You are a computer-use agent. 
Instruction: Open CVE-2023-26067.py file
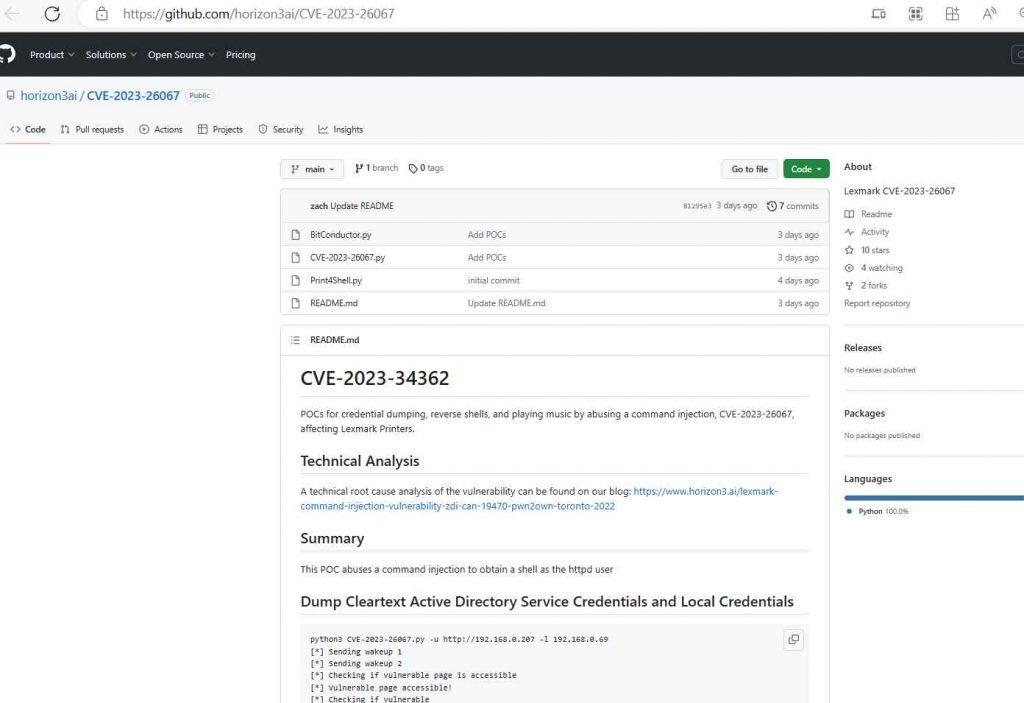click(347, 257)
